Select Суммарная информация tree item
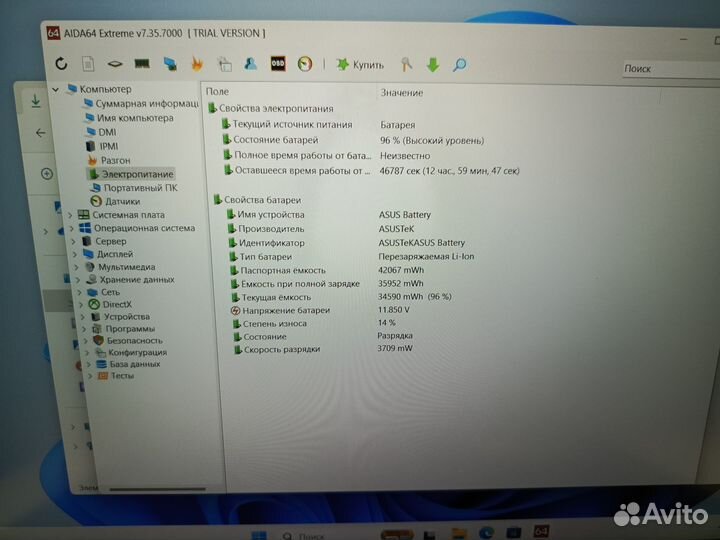The height and width of the screenshot is (540, 720). 141,104
